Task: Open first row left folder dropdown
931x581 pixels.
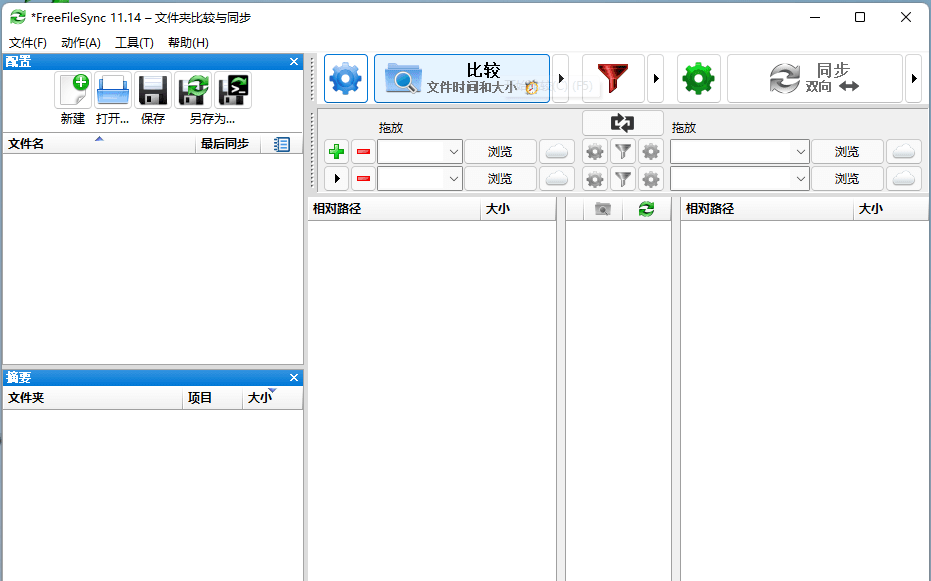Action: click(x=454, y=152)
